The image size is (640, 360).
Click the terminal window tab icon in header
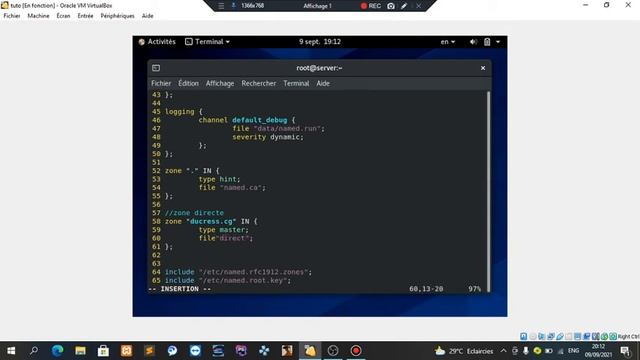pos(156,68)
